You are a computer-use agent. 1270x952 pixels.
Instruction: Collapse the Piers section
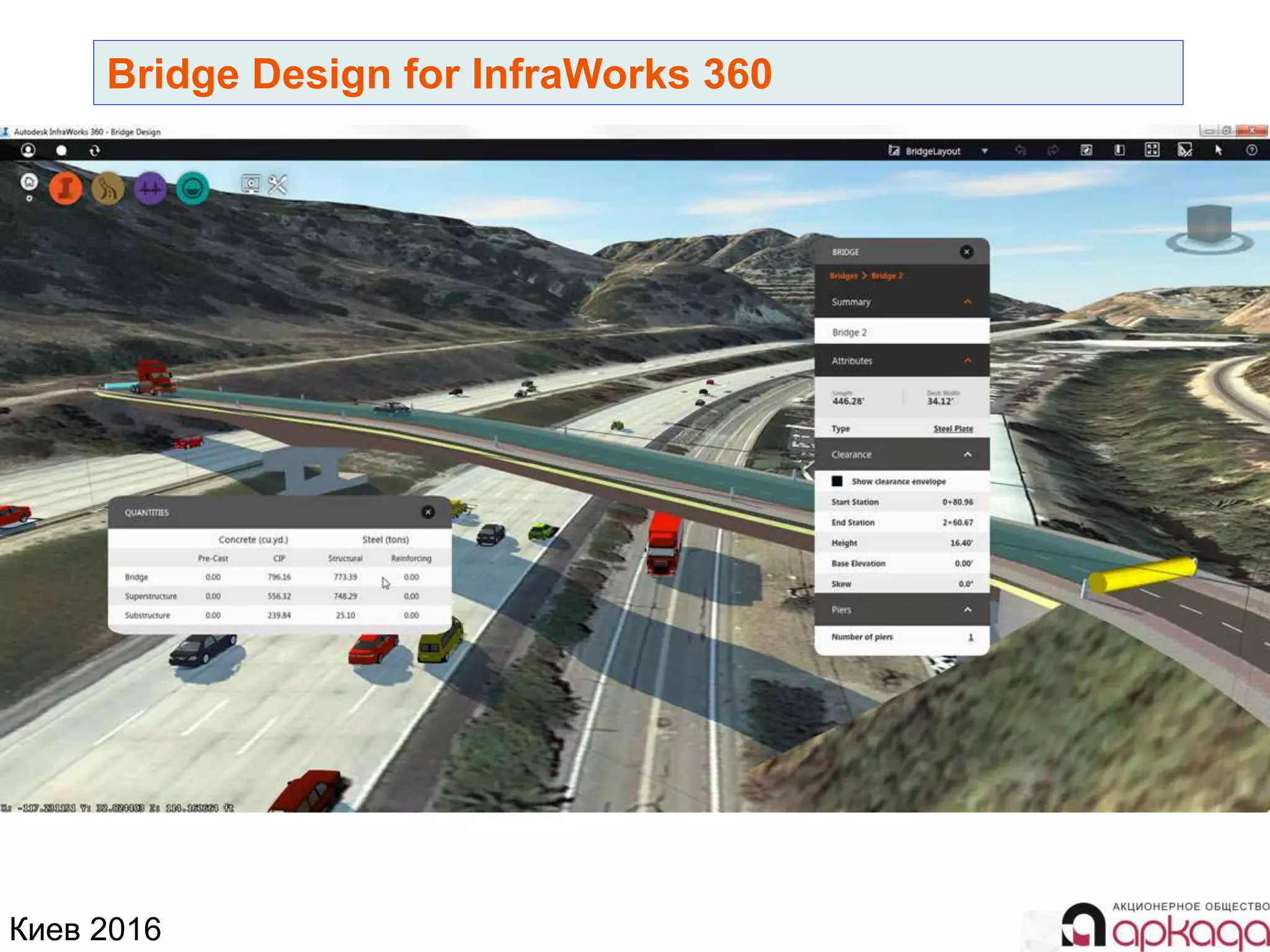click(x=967, y=610)
